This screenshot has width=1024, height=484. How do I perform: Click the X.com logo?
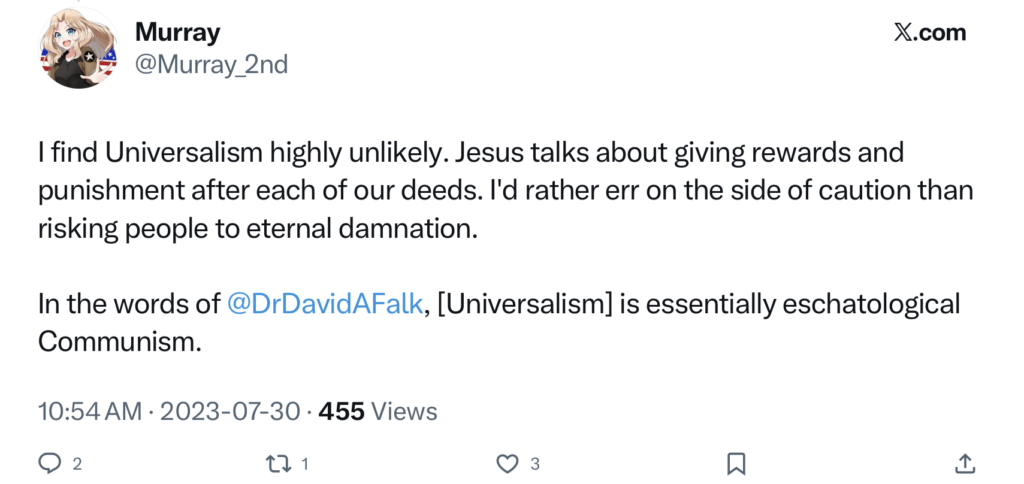tap(929, 32)
